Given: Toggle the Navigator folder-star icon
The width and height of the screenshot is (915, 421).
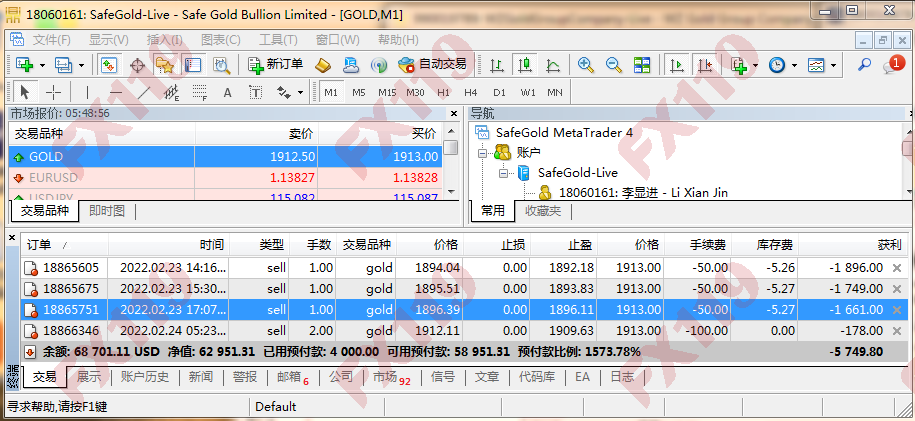Looking at the screenshot, I should (165, 65).
